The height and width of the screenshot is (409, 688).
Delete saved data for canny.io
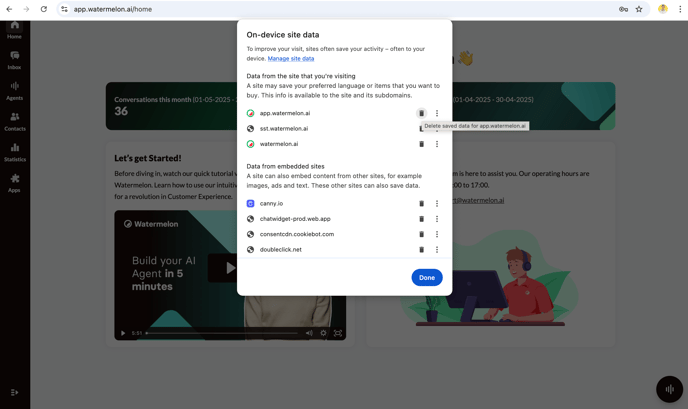pos(421,204)
